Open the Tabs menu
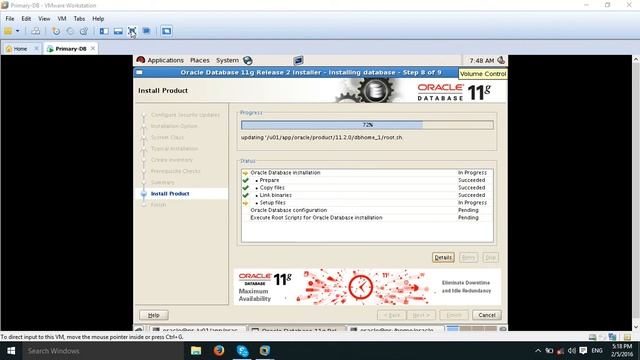 click(x=79, y=19)
